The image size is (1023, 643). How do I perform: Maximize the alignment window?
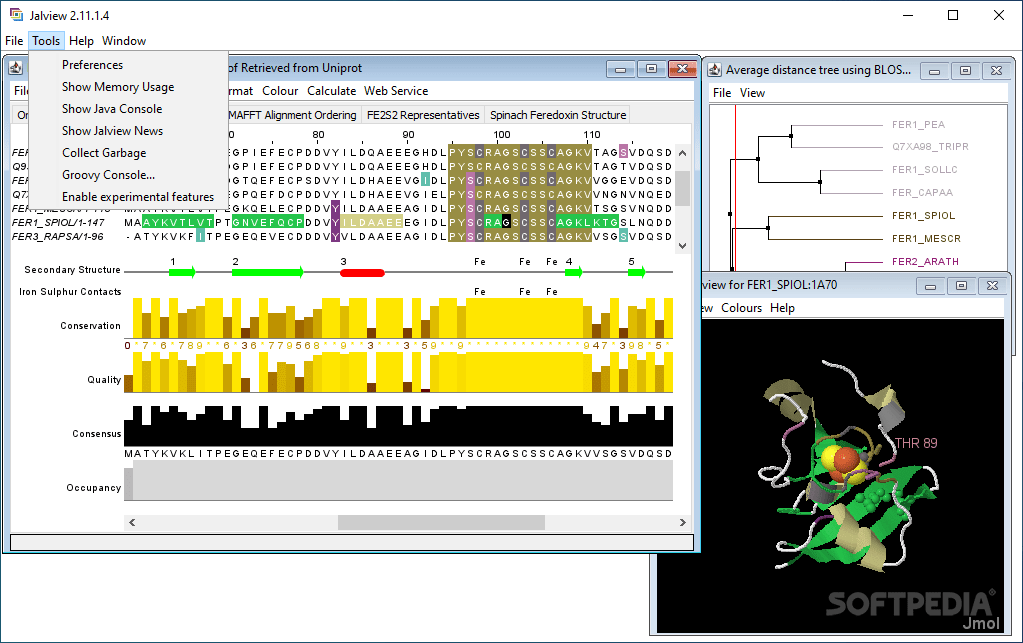coord(651,68)
